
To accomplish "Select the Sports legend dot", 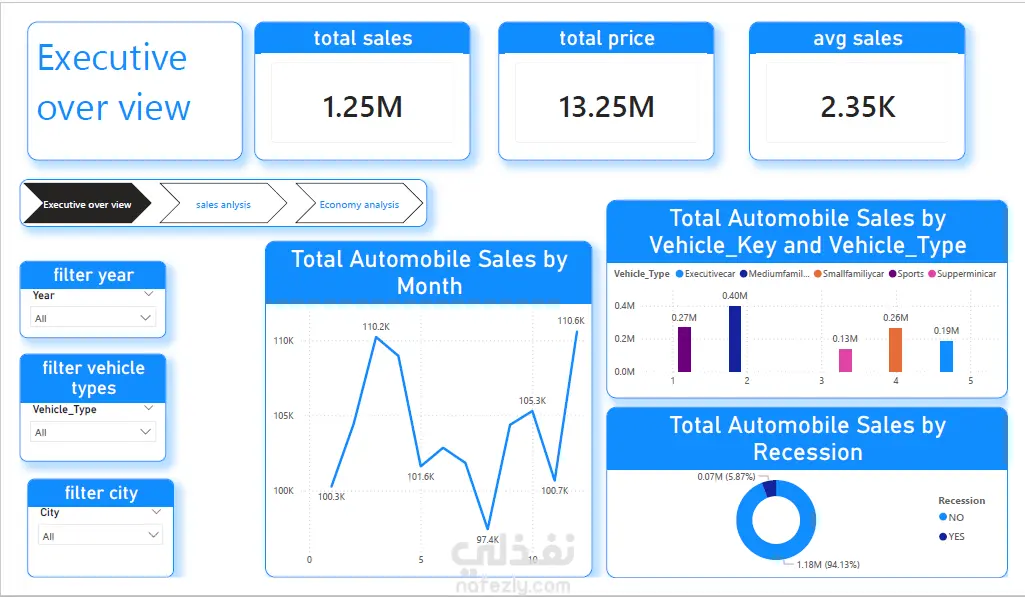I will (892, 274).
